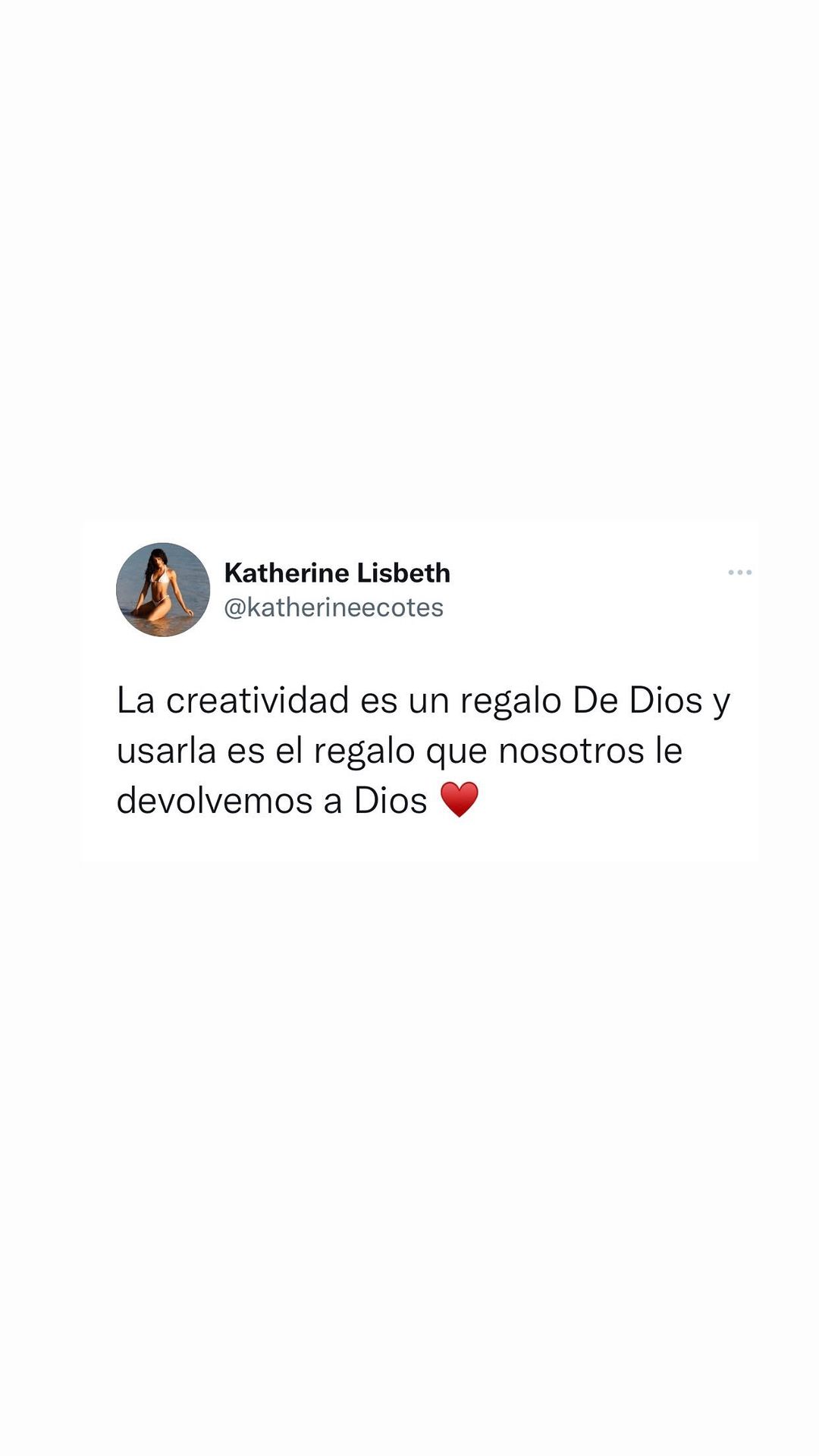Screen dimensions: 819x1456
Task: Click the final word 'Dios' before the heart
Action: pos(391,800)
